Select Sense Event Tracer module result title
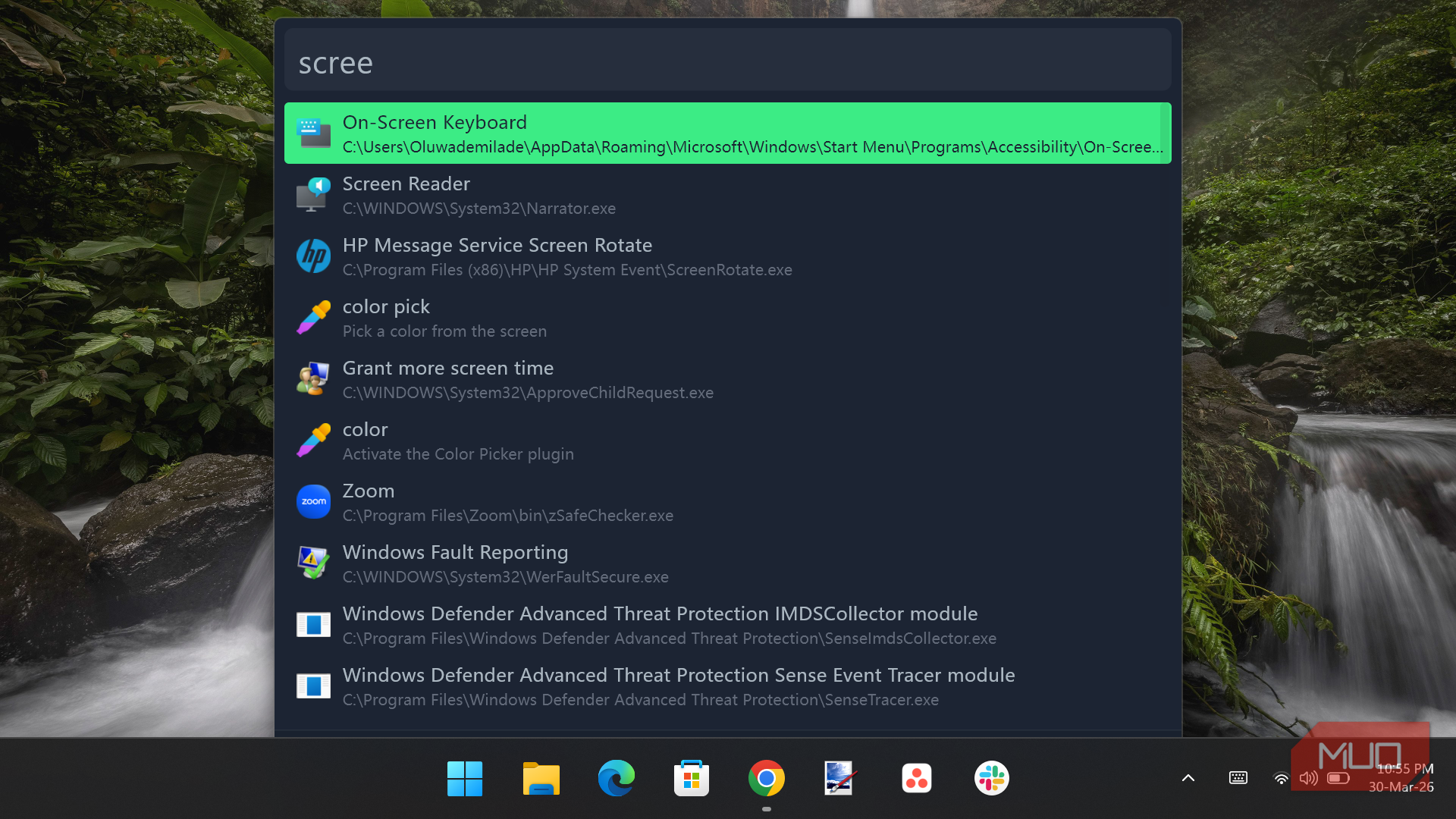Viewport: 1456px width, 819px height. pyautogui.click(x=679, y=675)
